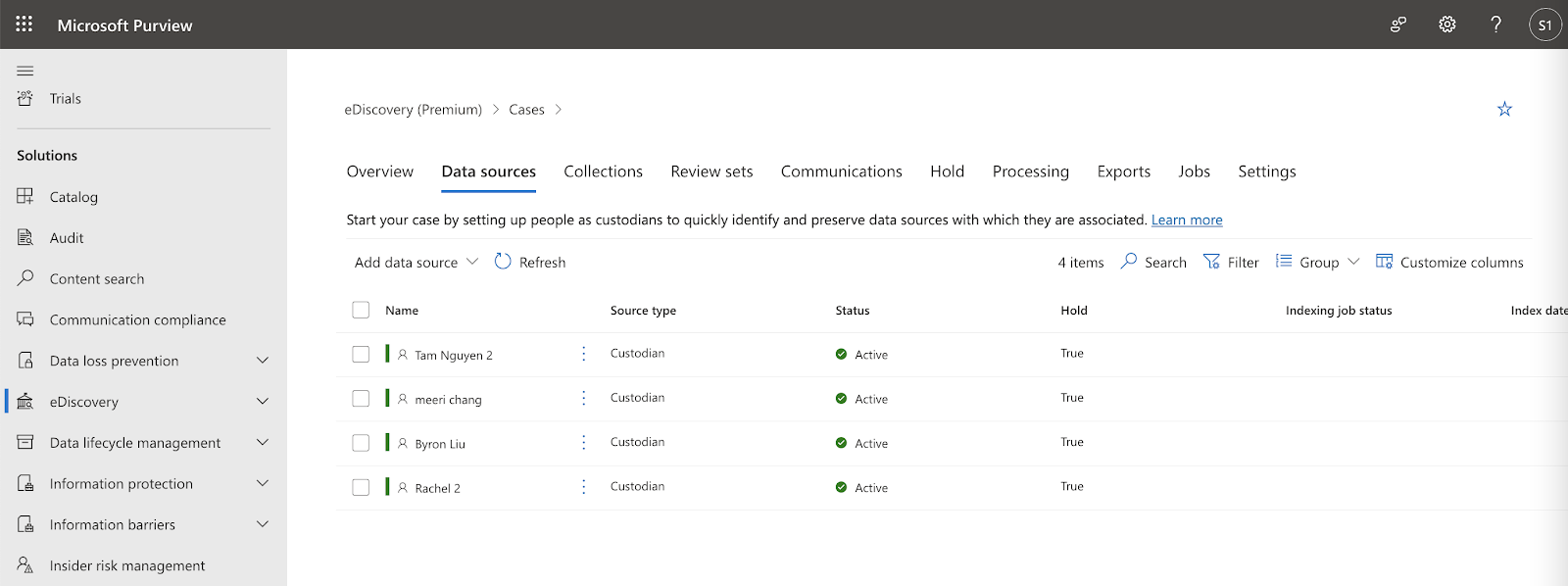Open more options for Byron Liu
The width and height of the screenshot is (1568, 586).
click(584, 443)
